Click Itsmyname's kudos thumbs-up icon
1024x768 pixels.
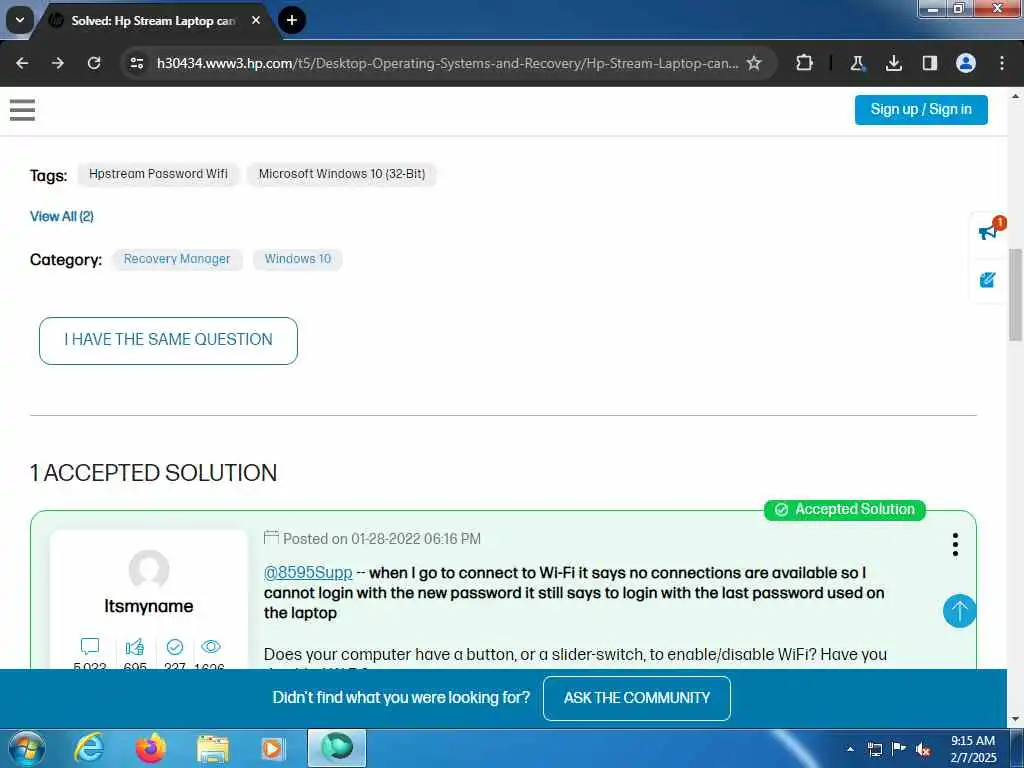(135, 647)
